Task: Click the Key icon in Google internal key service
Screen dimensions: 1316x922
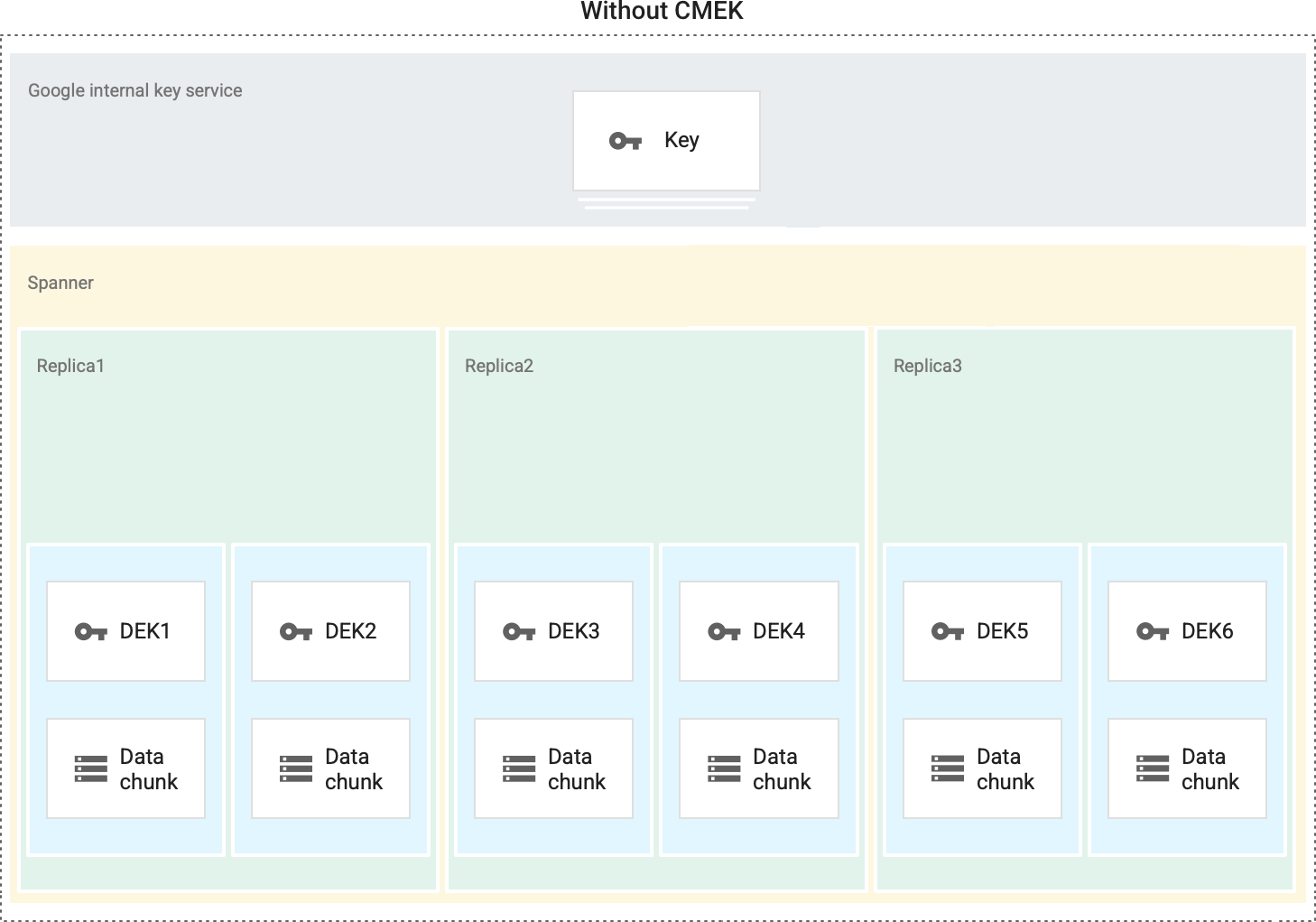Action: 625,140
